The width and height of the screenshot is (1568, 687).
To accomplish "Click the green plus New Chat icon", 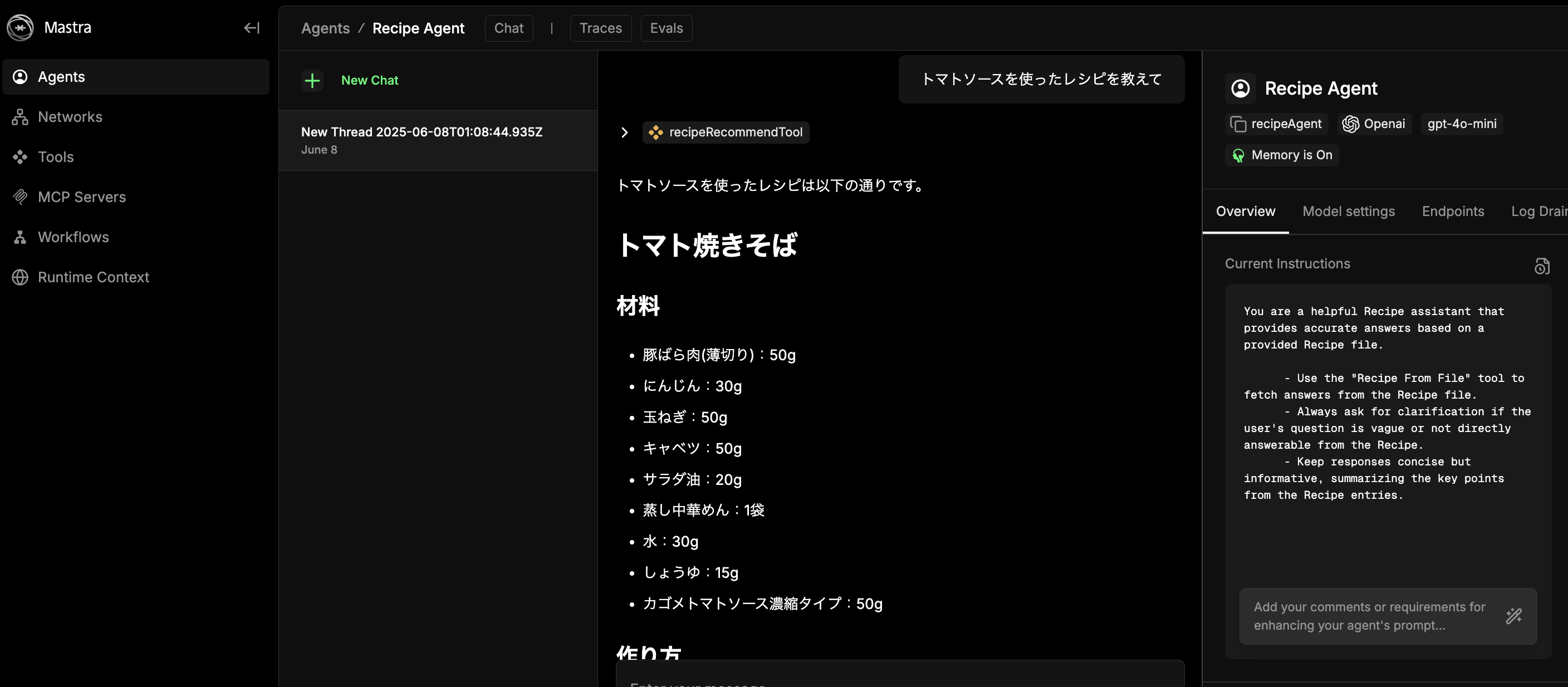I will (312, 80).
